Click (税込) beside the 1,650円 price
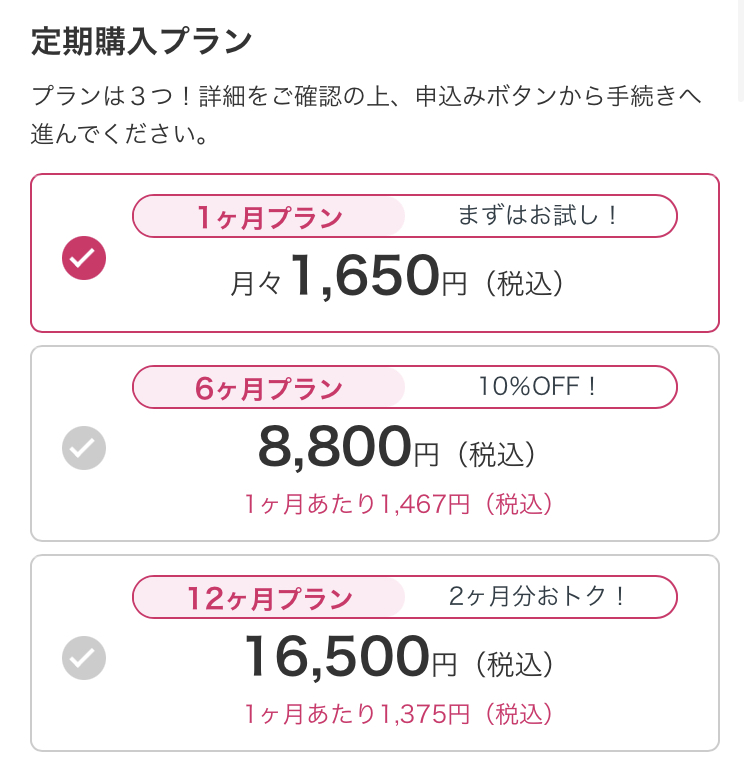 coord(524,284)
